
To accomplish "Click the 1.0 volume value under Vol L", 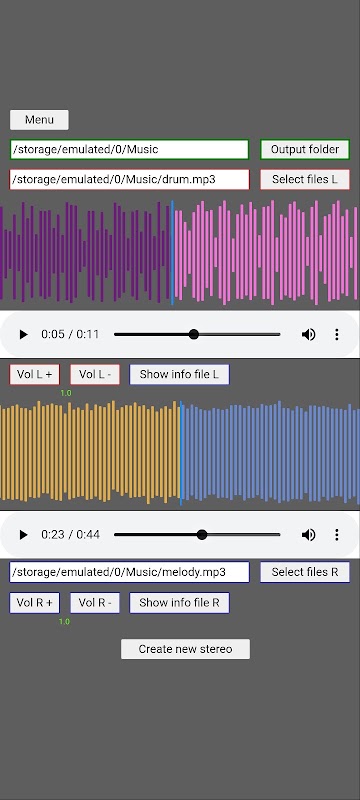I will tap(66, 393).
